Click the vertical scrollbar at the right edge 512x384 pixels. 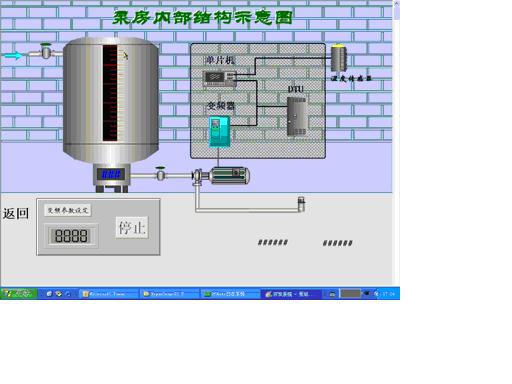click(396, 143)
